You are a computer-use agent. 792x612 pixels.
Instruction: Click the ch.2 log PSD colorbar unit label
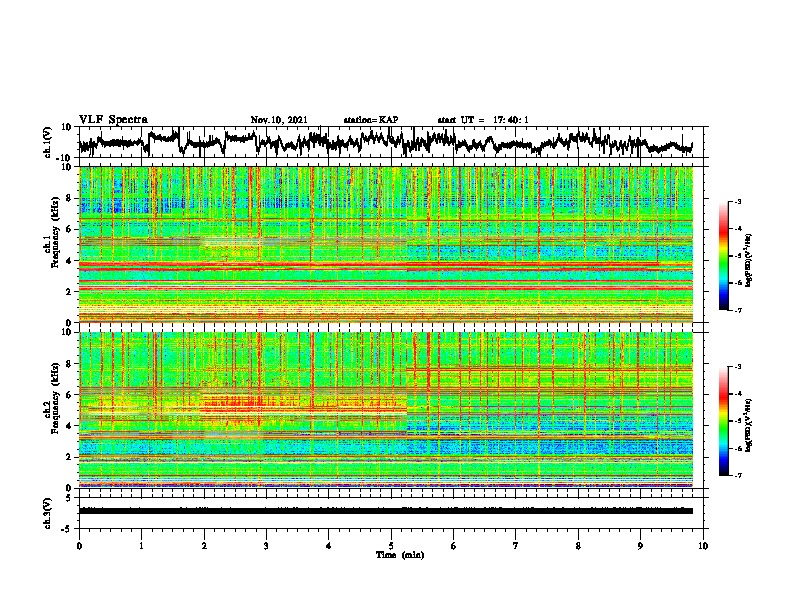point(749,425)
